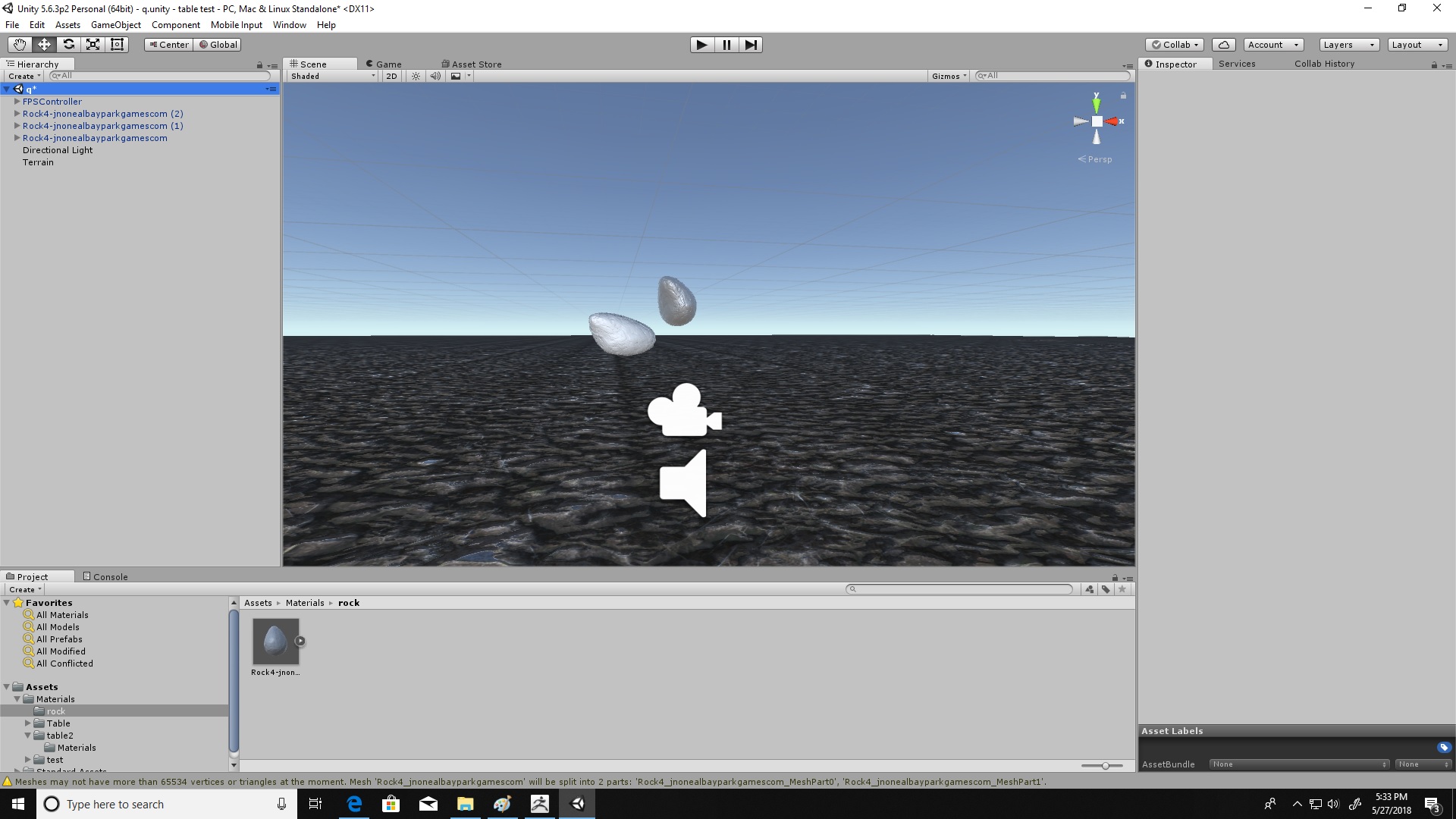Expand Rock4-jnonealbayparkgamescom (2) object

[x=17, y=114]
